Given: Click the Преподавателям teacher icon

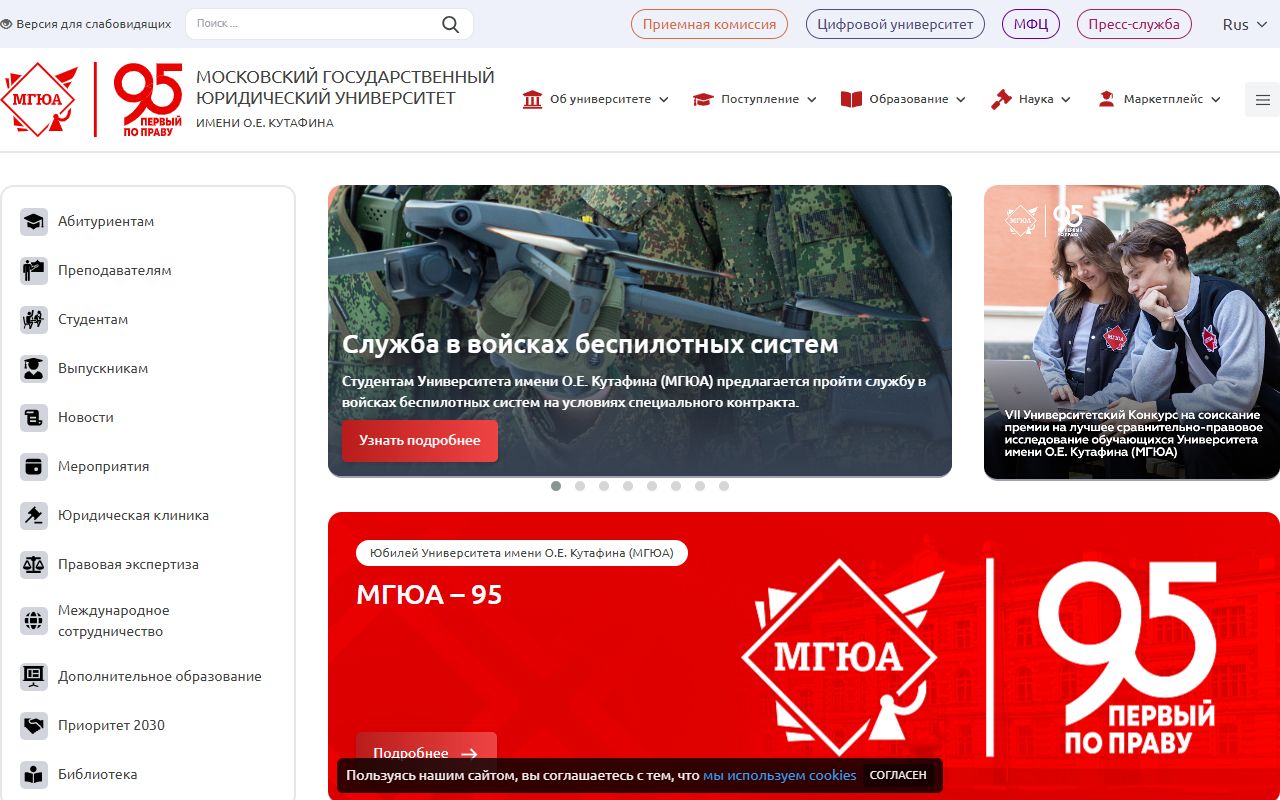Looking at the screenshot, I should click(x=34, y=271).
